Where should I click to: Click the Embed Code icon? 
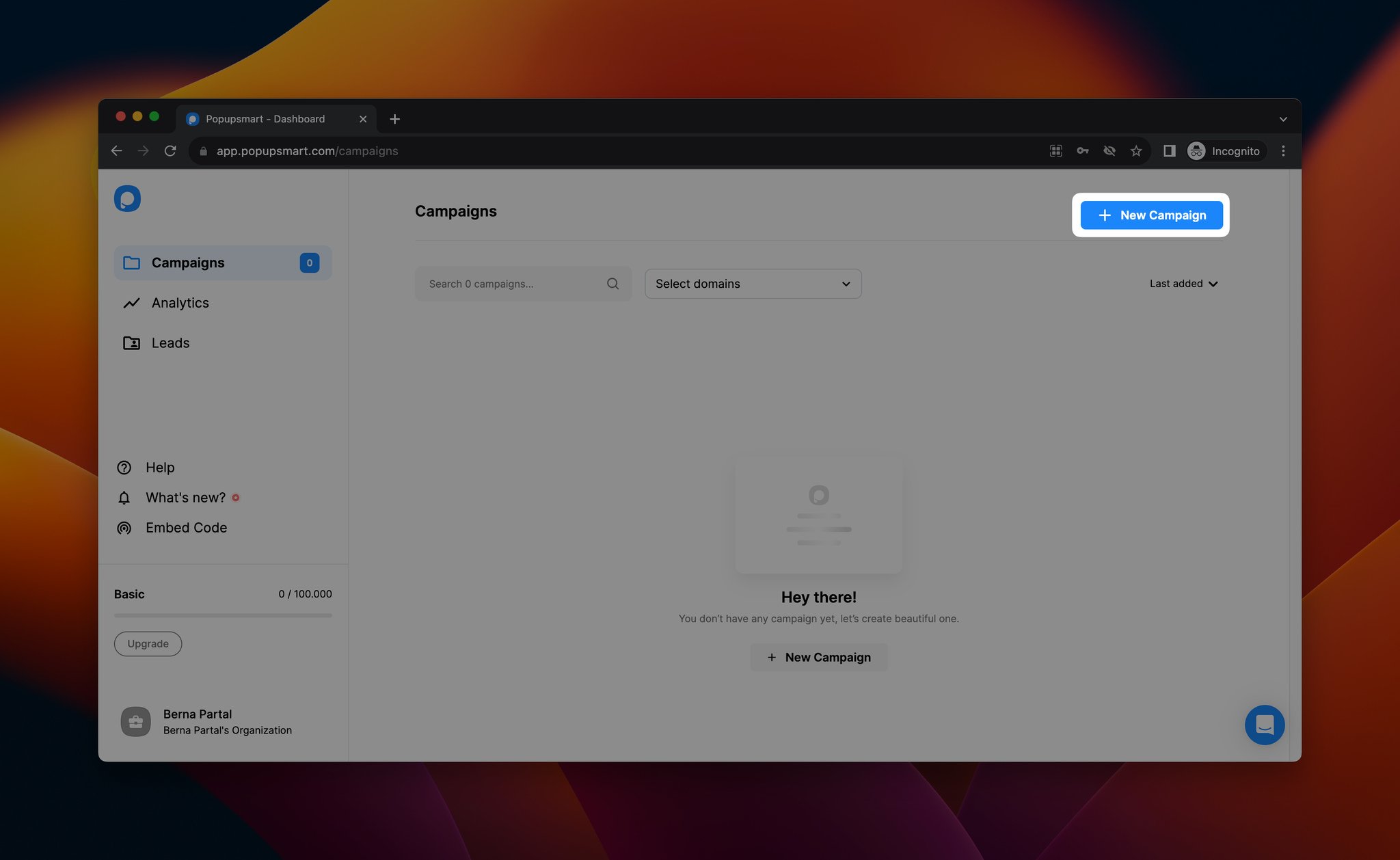pos(125,527)
